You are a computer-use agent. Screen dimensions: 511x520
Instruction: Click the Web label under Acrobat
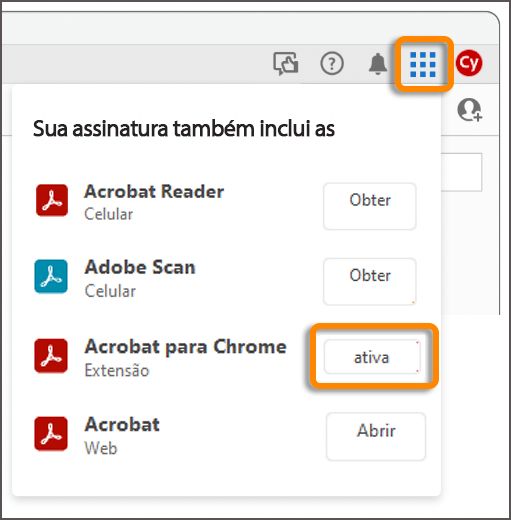click(x=101, y=448)
